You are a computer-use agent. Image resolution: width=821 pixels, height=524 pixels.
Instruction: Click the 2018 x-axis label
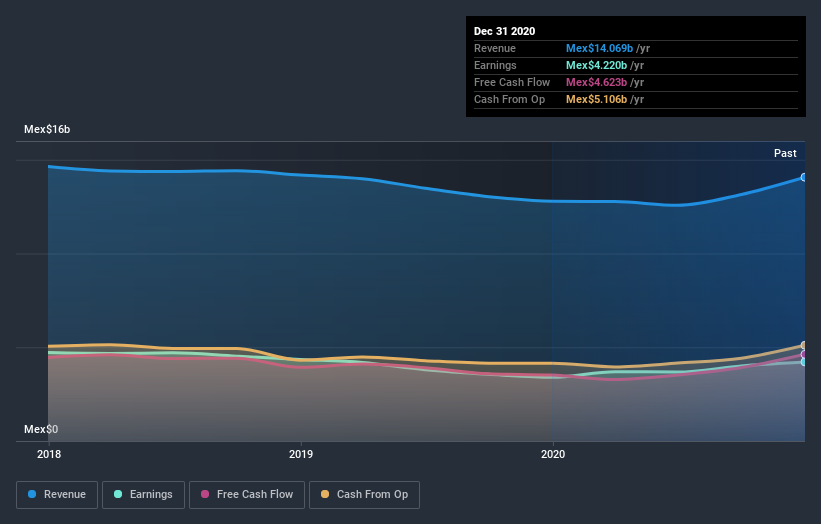49,454
